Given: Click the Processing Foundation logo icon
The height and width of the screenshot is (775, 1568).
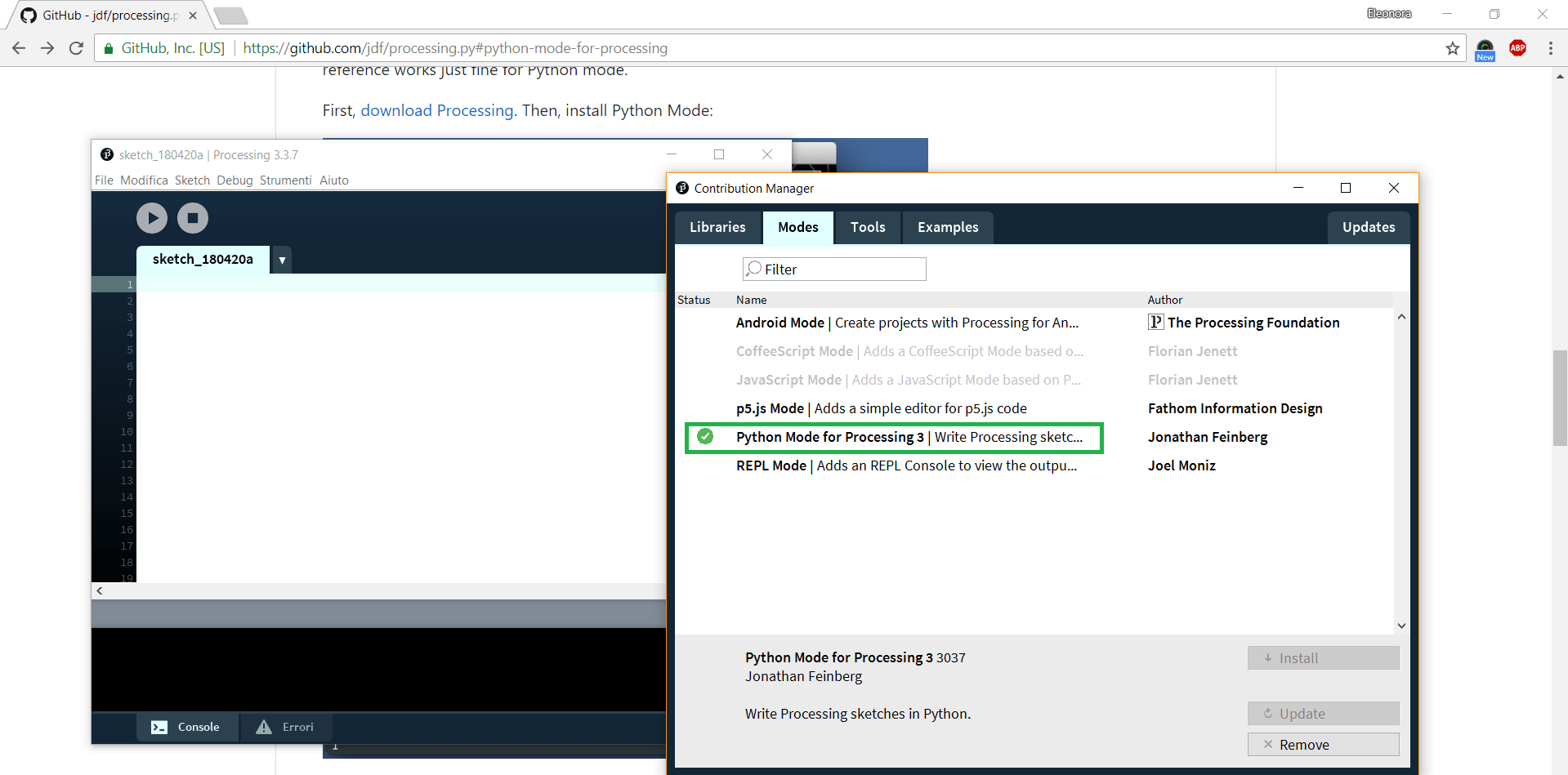Looking at the screenshot, I should pyautogui.click(x=1156, y=322).
